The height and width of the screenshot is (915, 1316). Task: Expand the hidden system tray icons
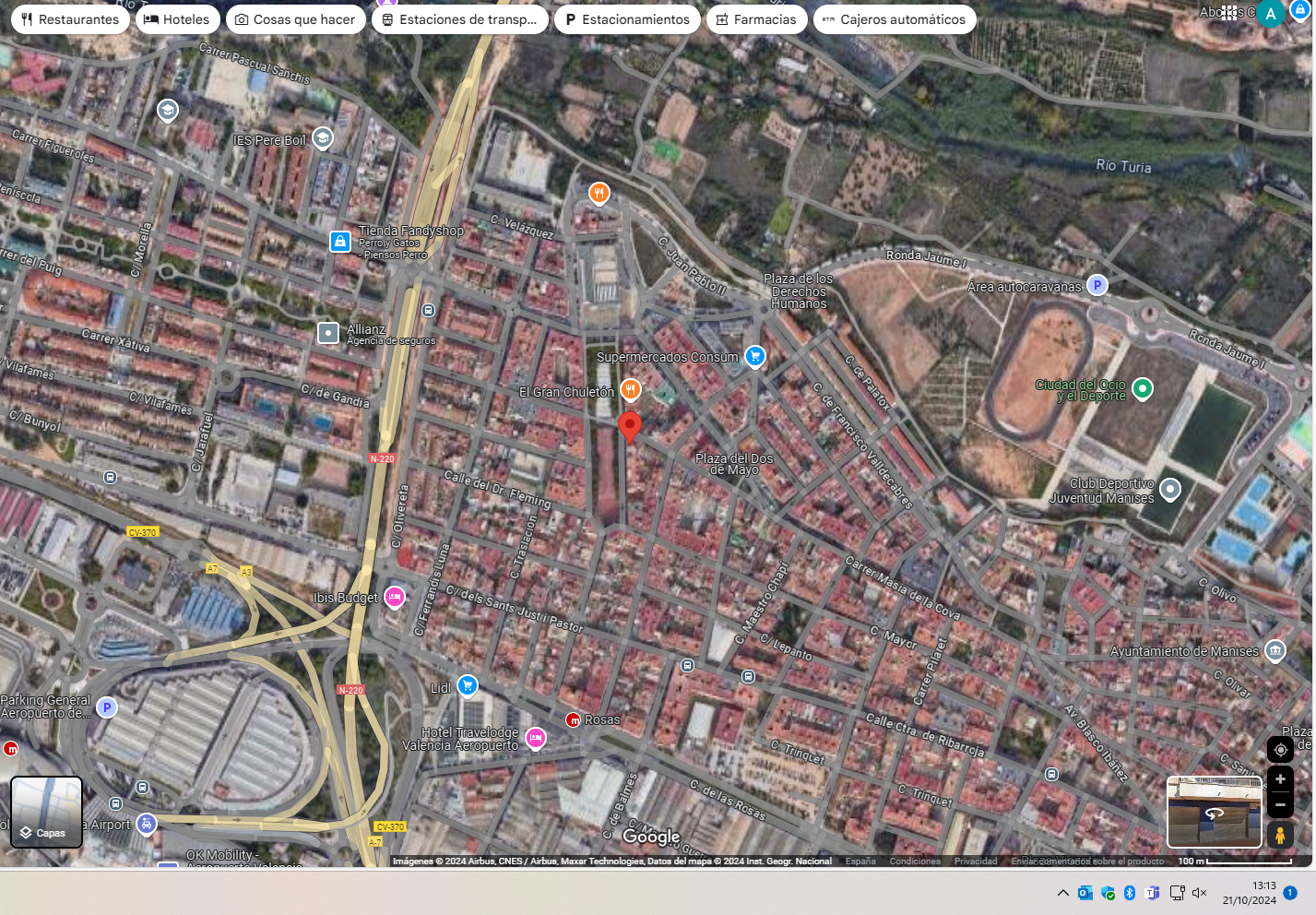coord(1063,893)
